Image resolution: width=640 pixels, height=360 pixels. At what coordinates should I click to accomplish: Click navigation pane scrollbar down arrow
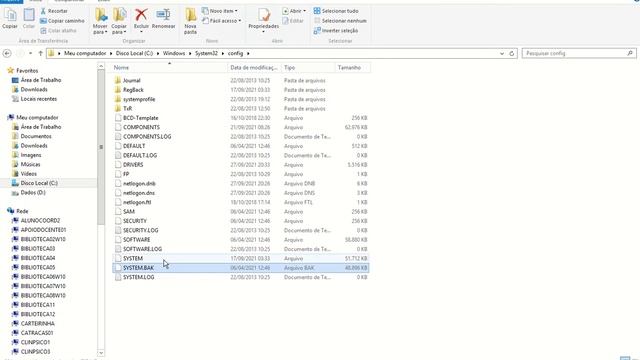(x=101, y=353)
